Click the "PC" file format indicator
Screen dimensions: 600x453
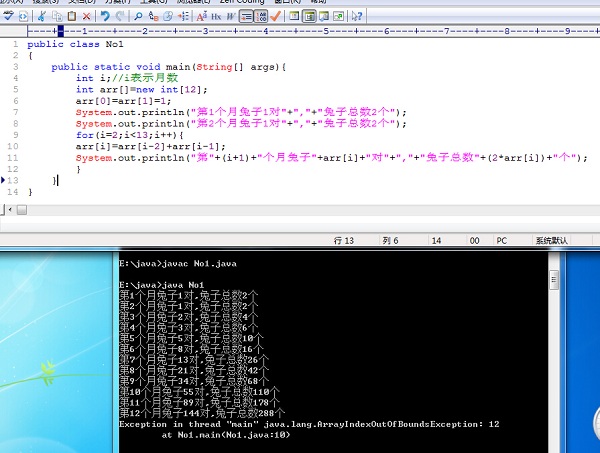[501, 241]
